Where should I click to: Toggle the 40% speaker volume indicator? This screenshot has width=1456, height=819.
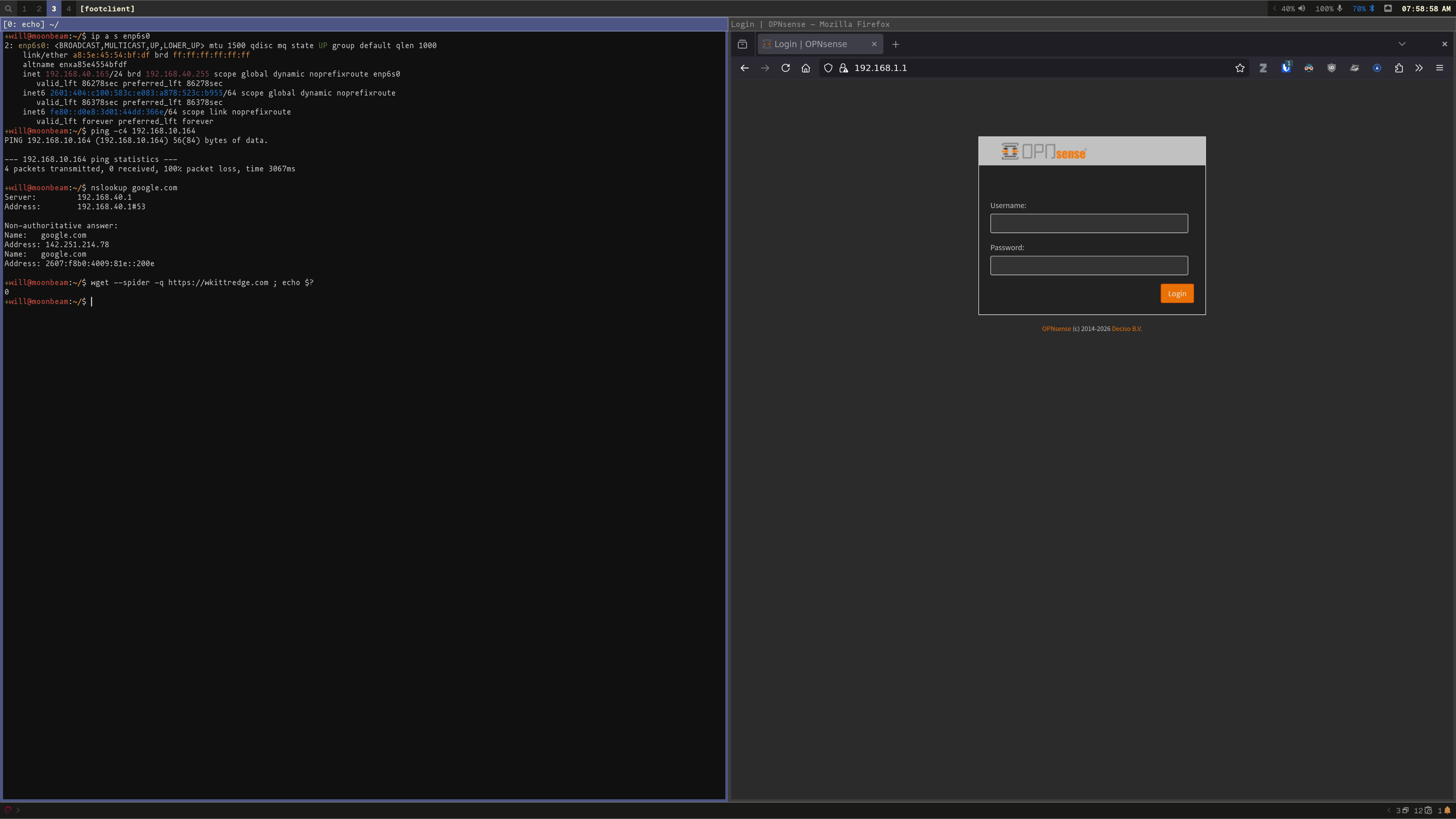click(1293, 8)
